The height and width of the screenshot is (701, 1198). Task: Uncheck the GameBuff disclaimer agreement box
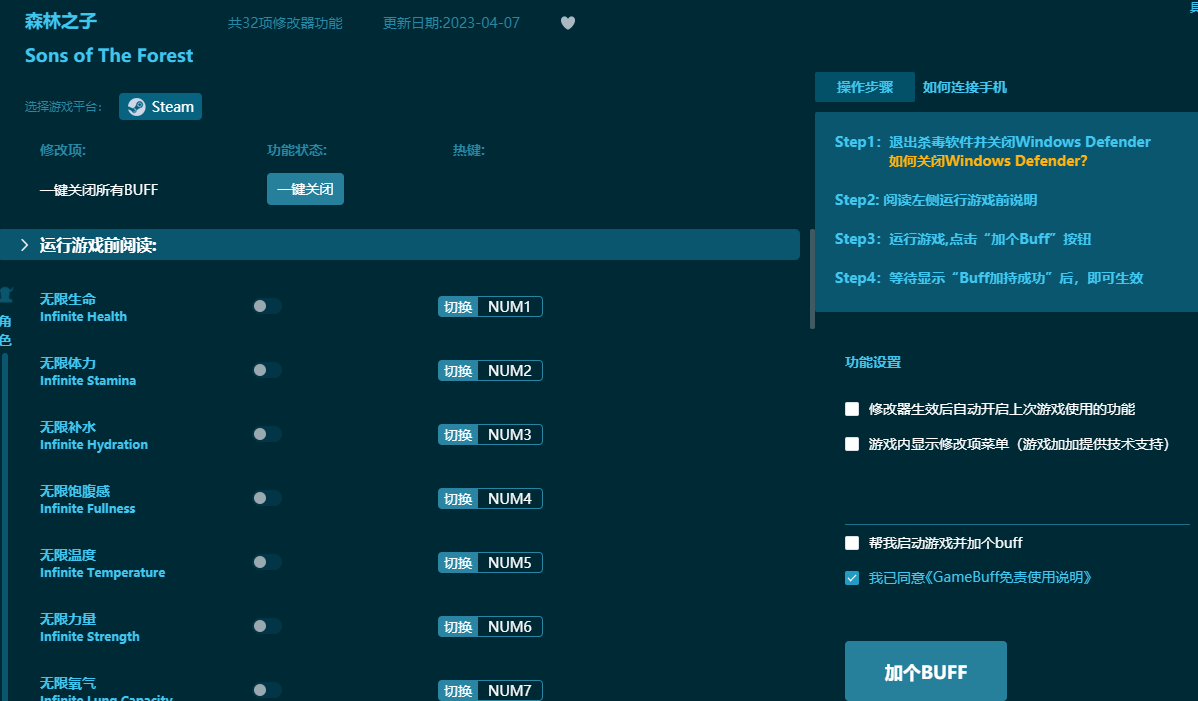[x=852, y=578]
